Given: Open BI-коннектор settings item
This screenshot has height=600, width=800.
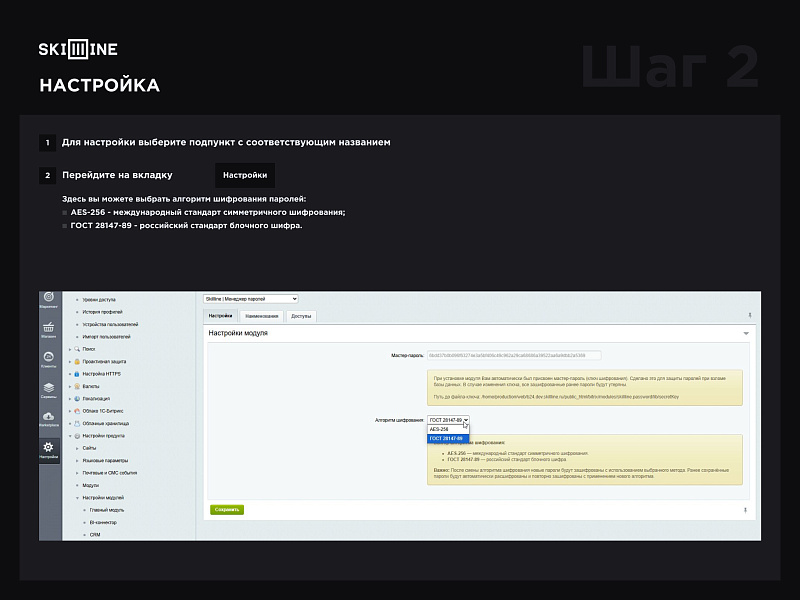Looking at the screenshot, I should click(103, 522).
